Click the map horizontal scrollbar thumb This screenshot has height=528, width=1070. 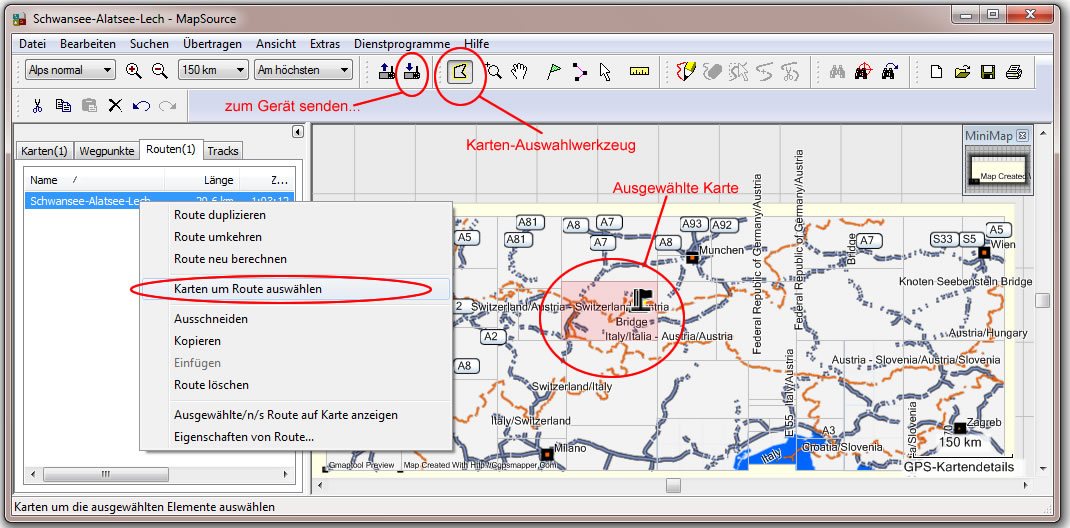click(x=673, y=485)
